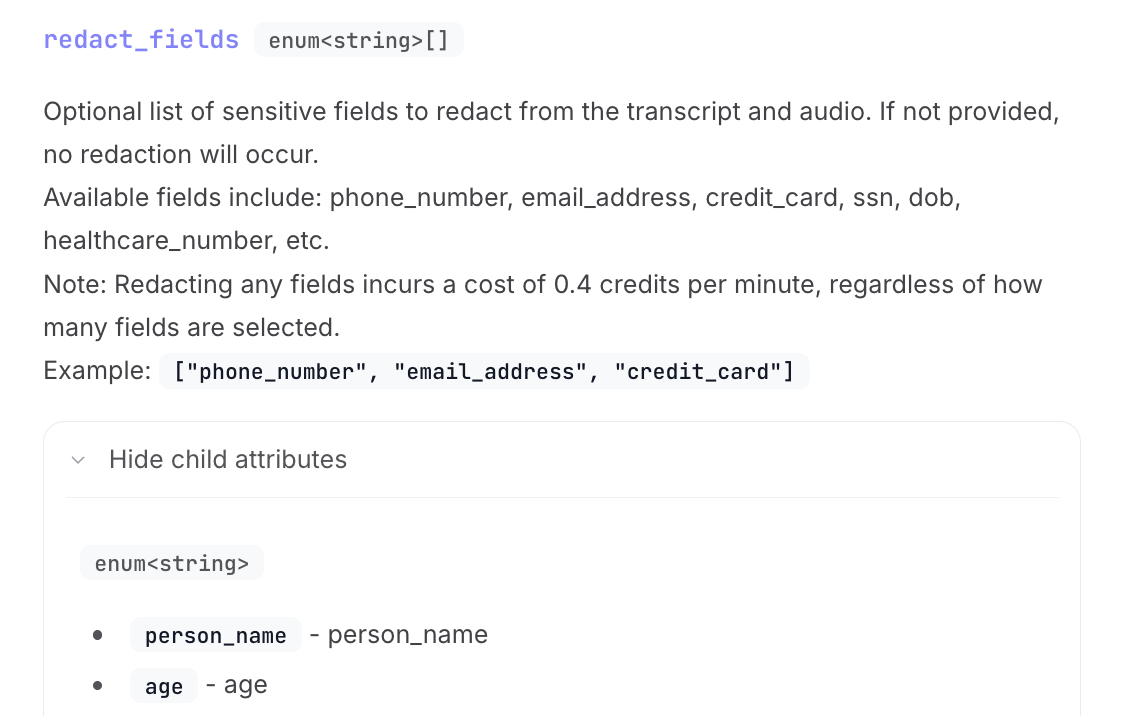The image size is (1144, 716).
Task: Click the "- age" description text
Action: pos(237,686)
